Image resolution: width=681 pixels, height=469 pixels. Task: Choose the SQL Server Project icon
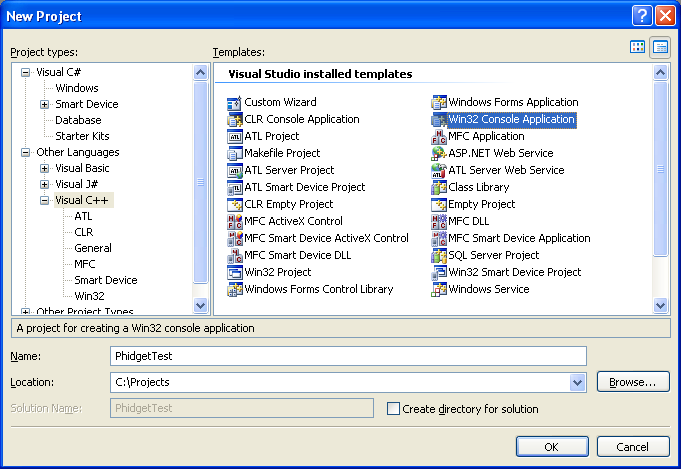pyautogui.click(x=439, y=255)
